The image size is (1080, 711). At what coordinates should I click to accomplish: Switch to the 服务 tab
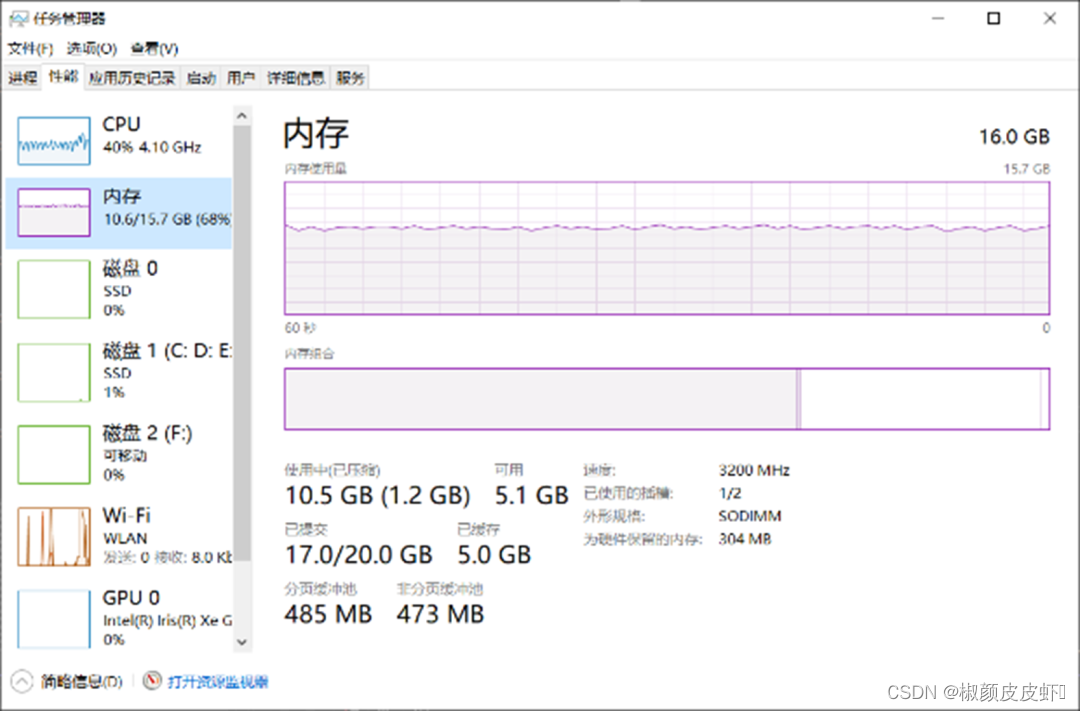click(x=350, y=78)
